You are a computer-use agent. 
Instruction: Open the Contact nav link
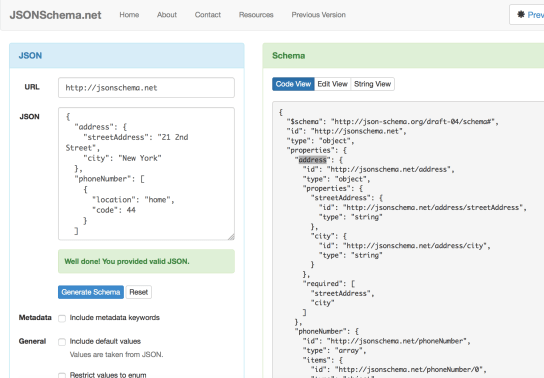tap(208, 15)
